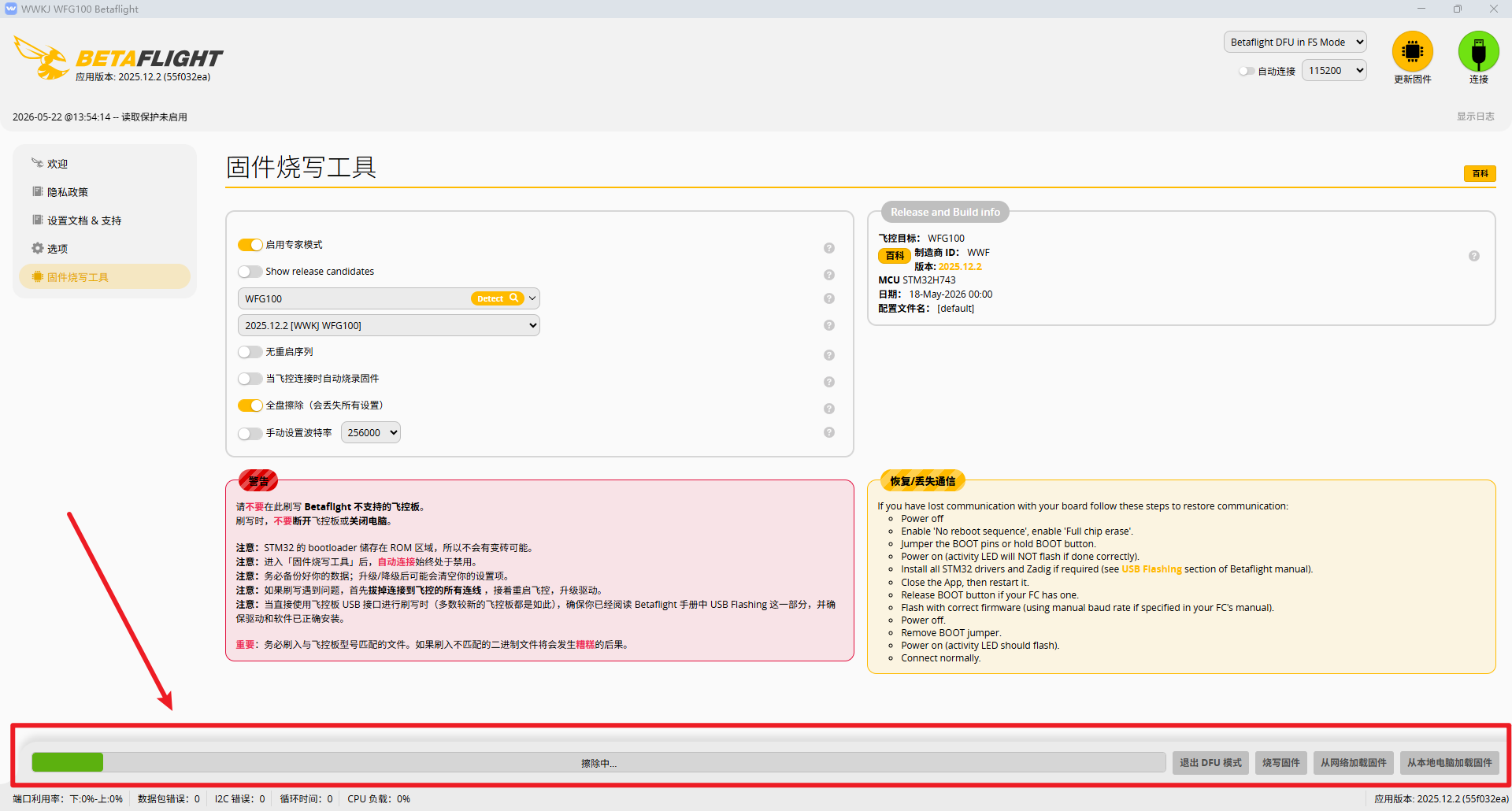Click help icon beside firmware version selector
The height and width of the screenshot is (811, 1512).
(829, 325)
